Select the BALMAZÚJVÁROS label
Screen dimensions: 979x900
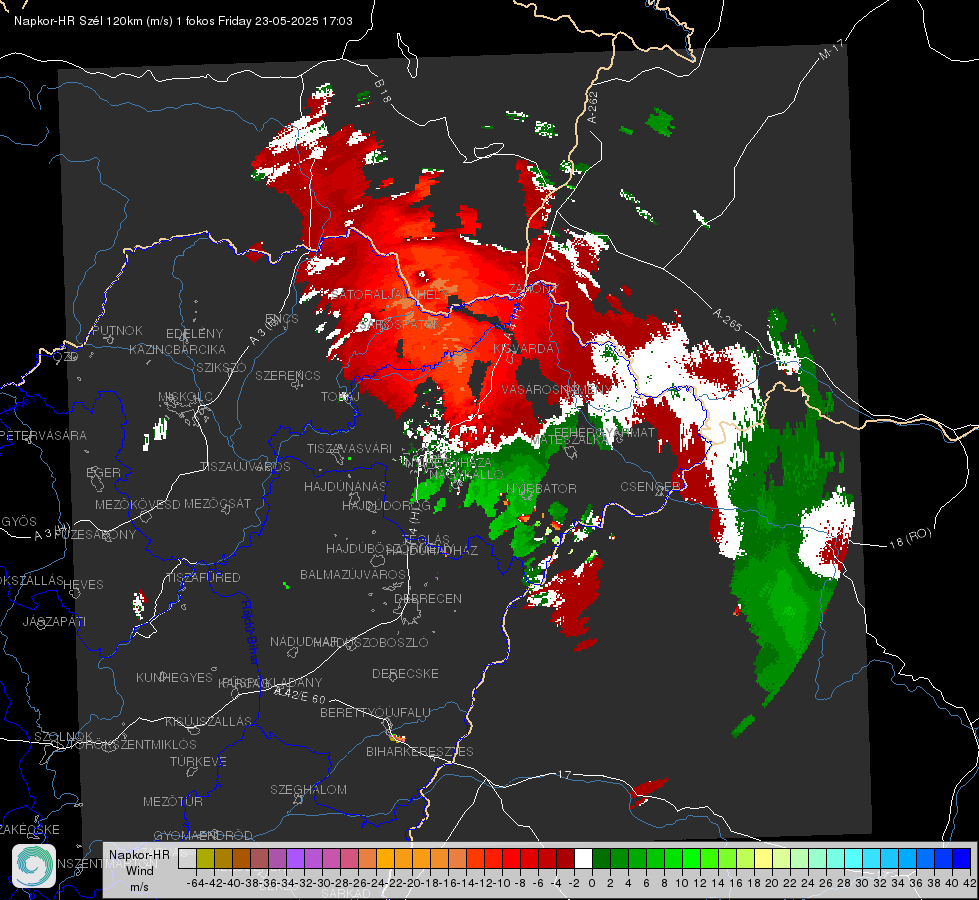pyautogui.click(x=353, y=574)
